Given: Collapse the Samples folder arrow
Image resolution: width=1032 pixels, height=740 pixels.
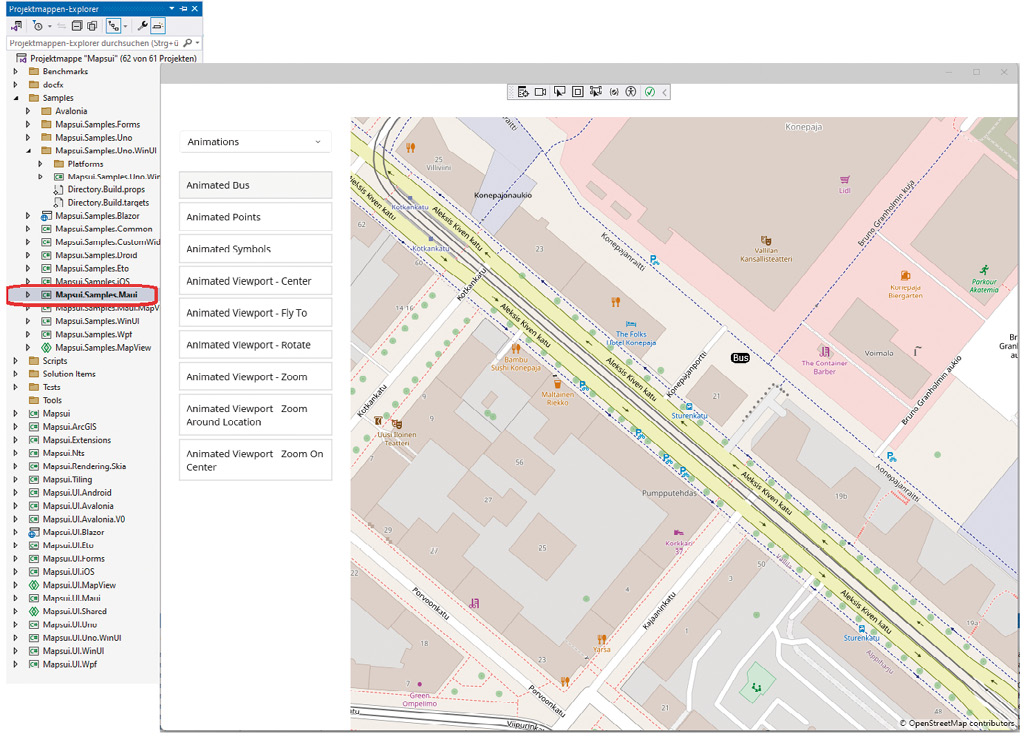Looking at the screenshot, I should (x=16, y=98).
